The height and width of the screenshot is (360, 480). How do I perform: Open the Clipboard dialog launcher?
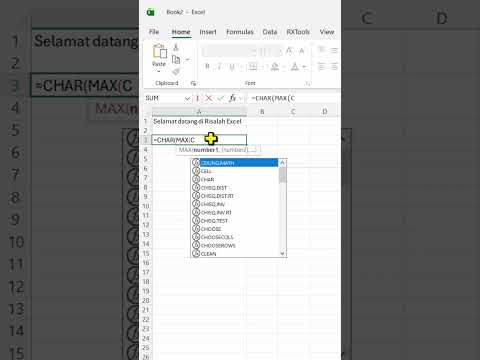tap(193, 83)
